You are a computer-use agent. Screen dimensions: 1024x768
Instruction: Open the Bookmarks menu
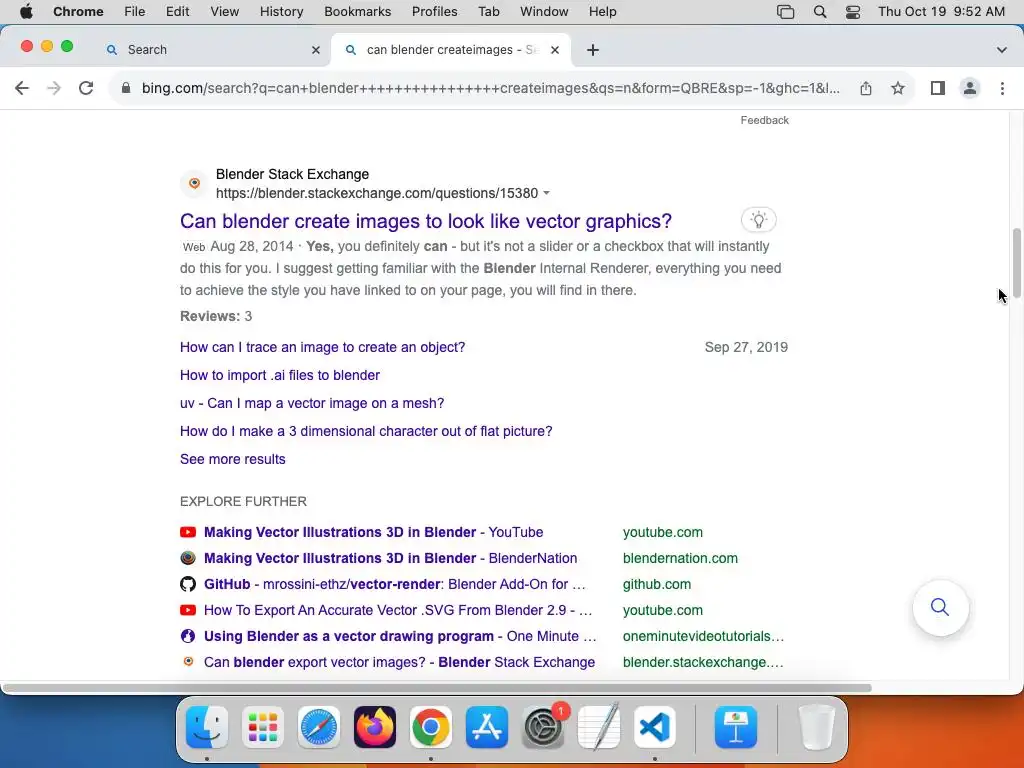(x=357, y=12)
